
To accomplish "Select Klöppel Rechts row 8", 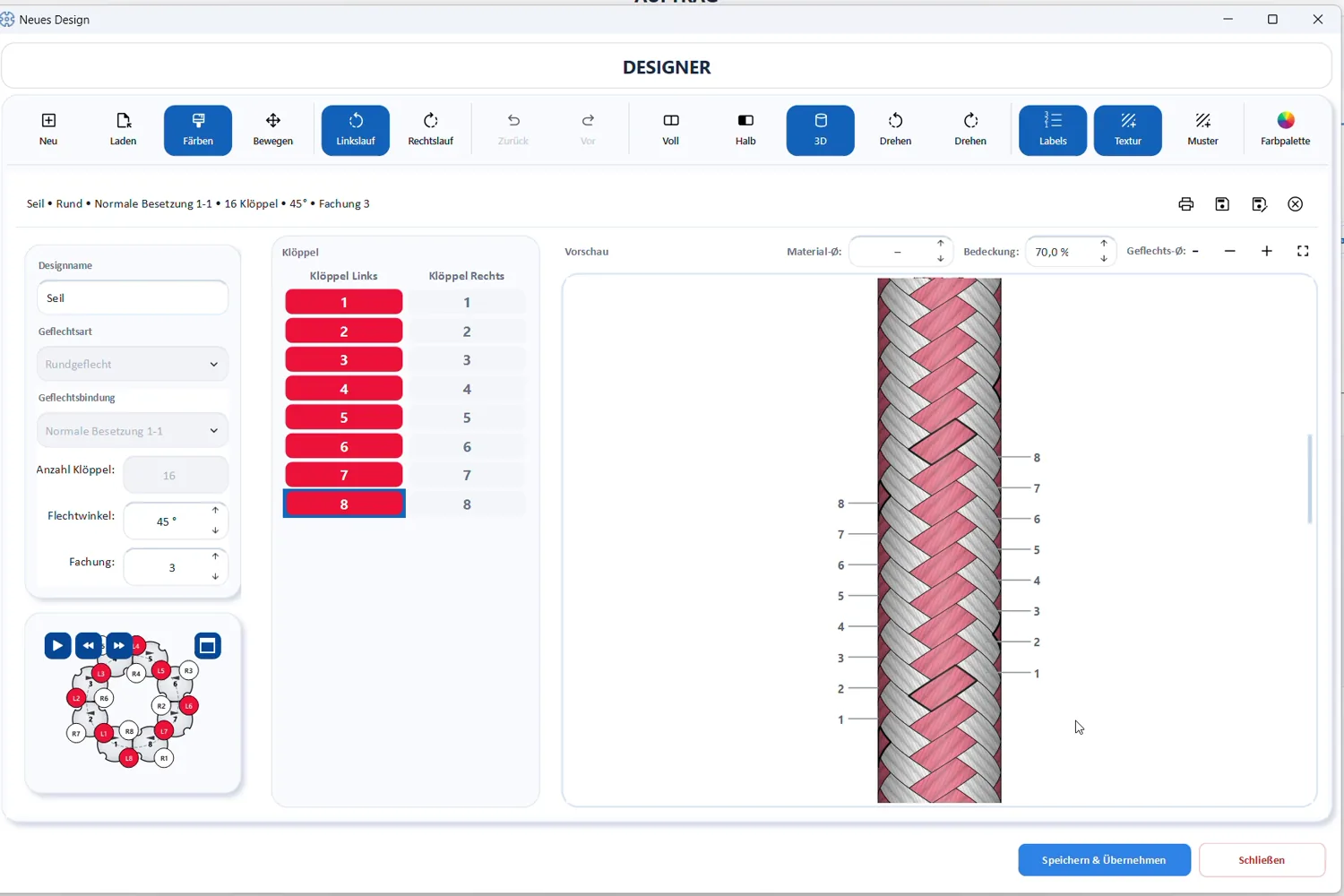I will pos(467,504).
